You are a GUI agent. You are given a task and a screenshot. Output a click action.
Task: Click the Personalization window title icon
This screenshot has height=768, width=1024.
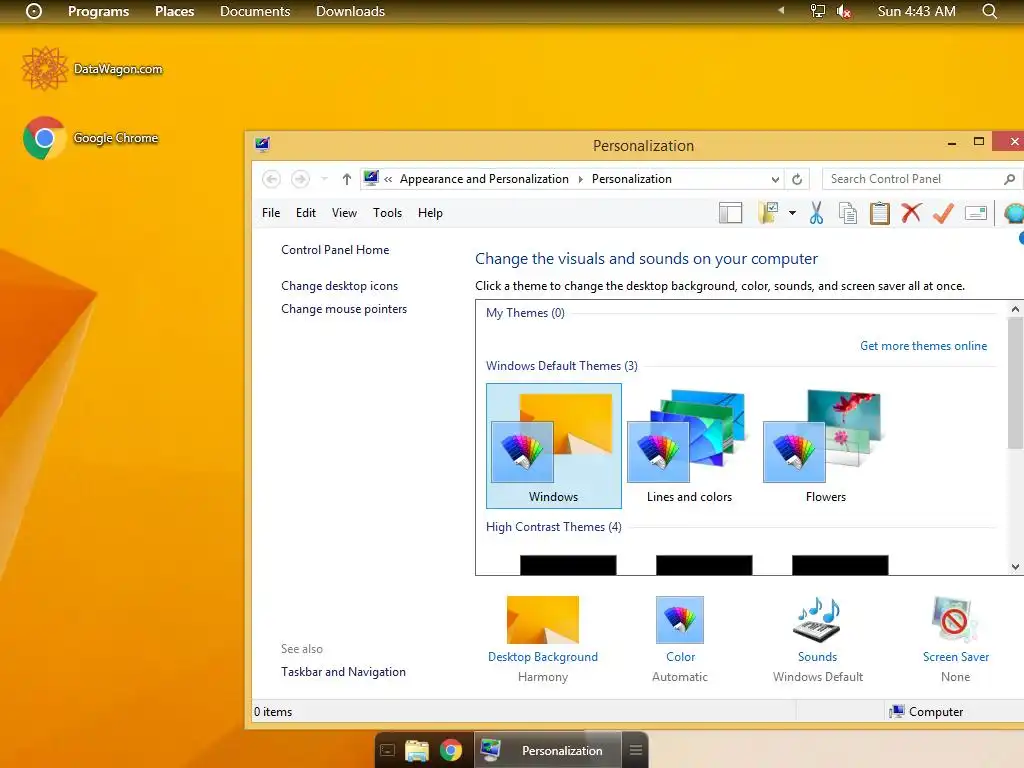tap(263, 144)
